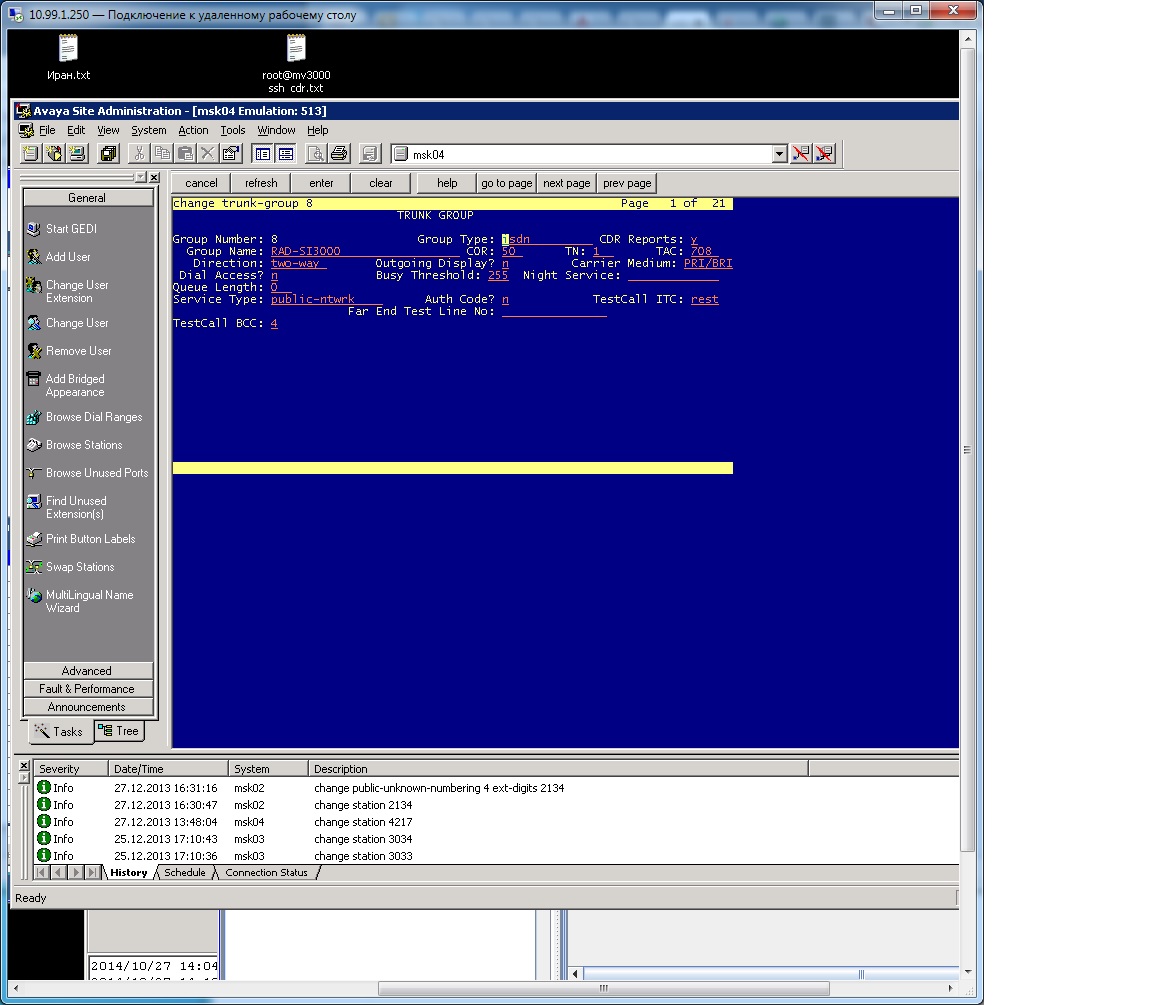Click the horizontal scrollbar of the remote desktop
Screen dimensions: 1152x1005
[x=603, y=988]
